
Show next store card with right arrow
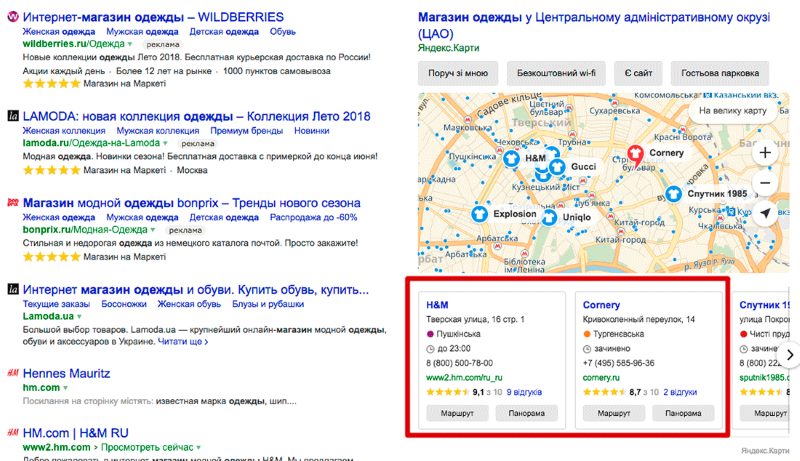790,354
